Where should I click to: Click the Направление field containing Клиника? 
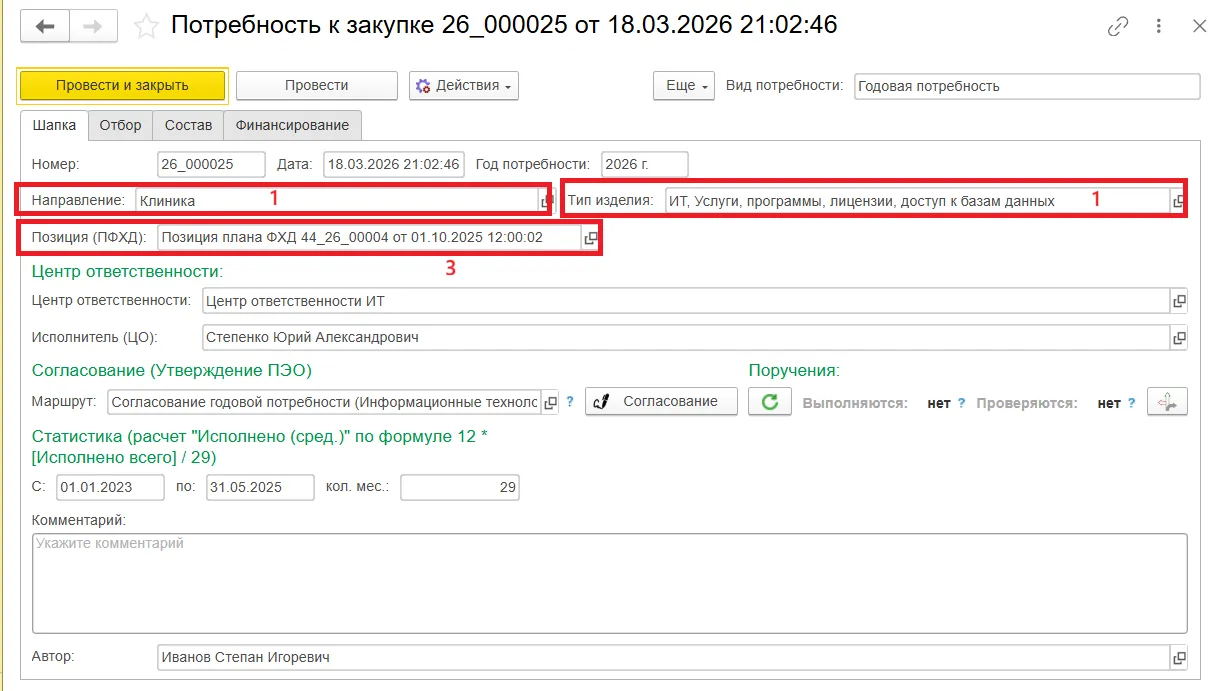[x=338, y=200]
